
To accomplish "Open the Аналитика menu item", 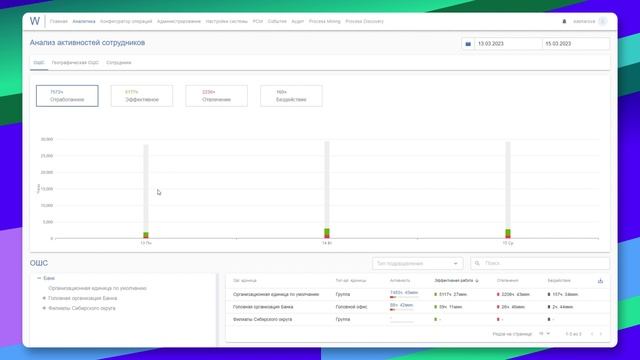I will tap(84, 21).
